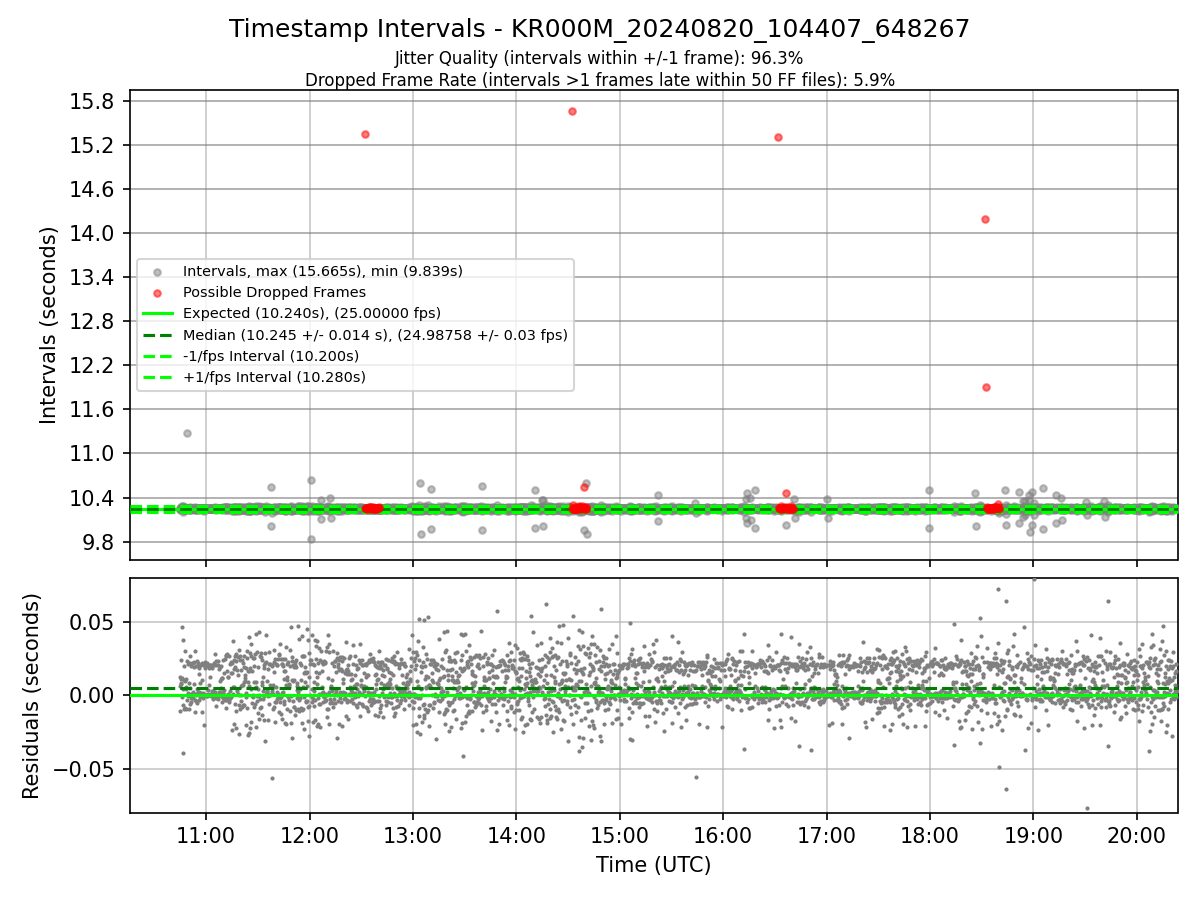Viewport: 1200px width, 900px height.
Task: Click legend entry 'Possible Dropped Frames'
Action: pyautogui.click(x=274, y=292)
